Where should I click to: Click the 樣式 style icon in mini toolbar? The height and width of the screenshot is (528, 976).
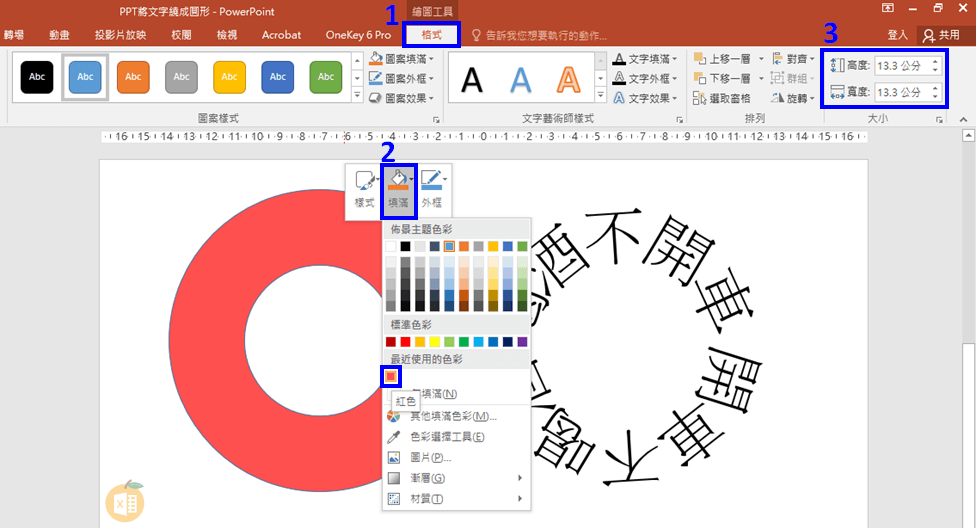click(x=364, y=181)
